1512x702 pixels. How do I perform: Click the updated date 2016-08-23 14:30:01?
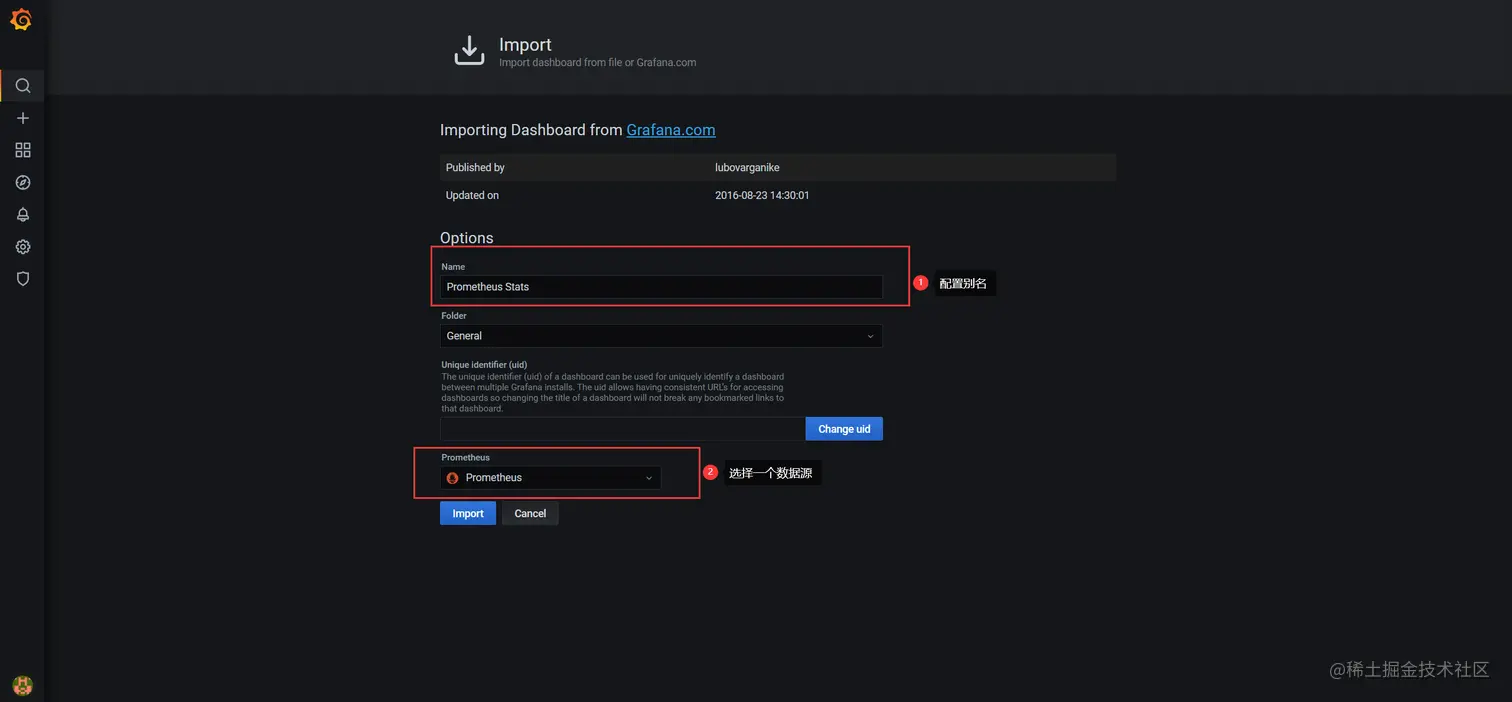pos(762,195)
